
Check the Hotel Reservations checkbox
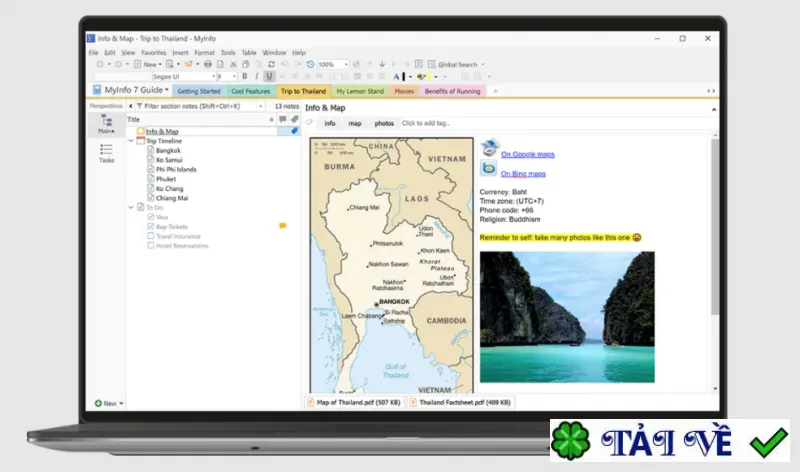(x=151, y=245)
